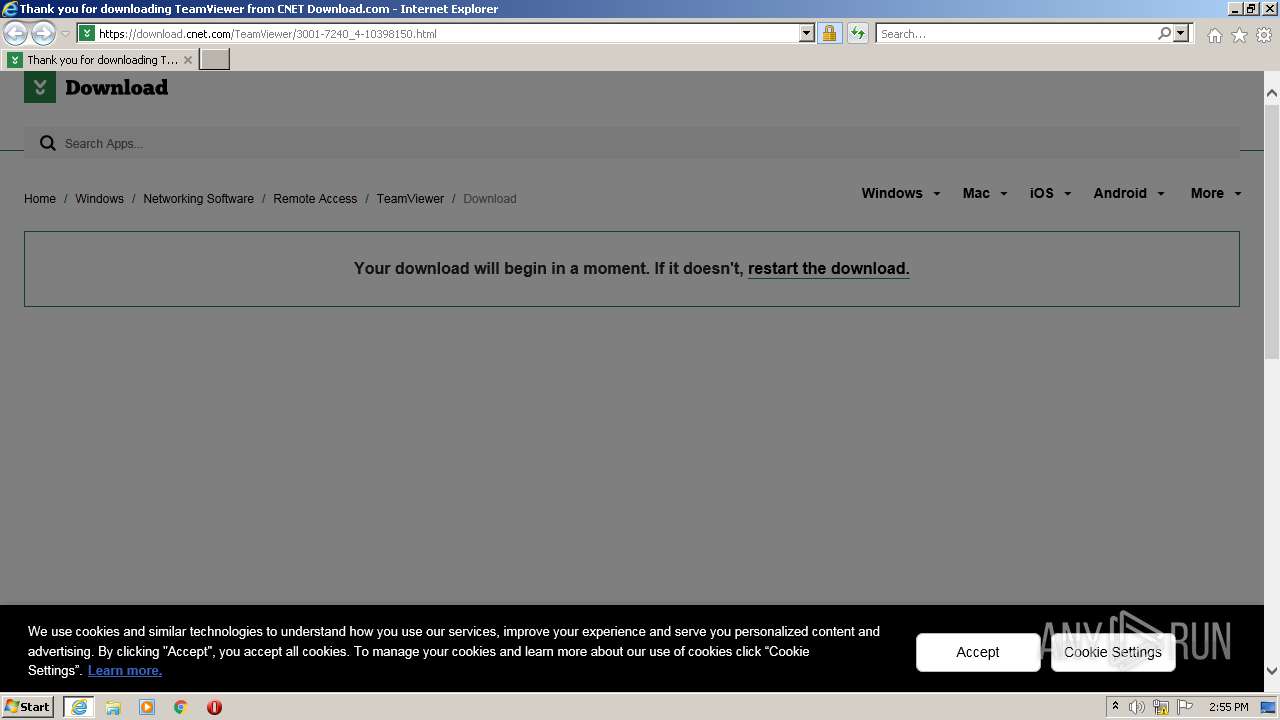Open the TeamViewer breadcrumb link
The width and height of the screenshot is (1280, 720).
410,199
